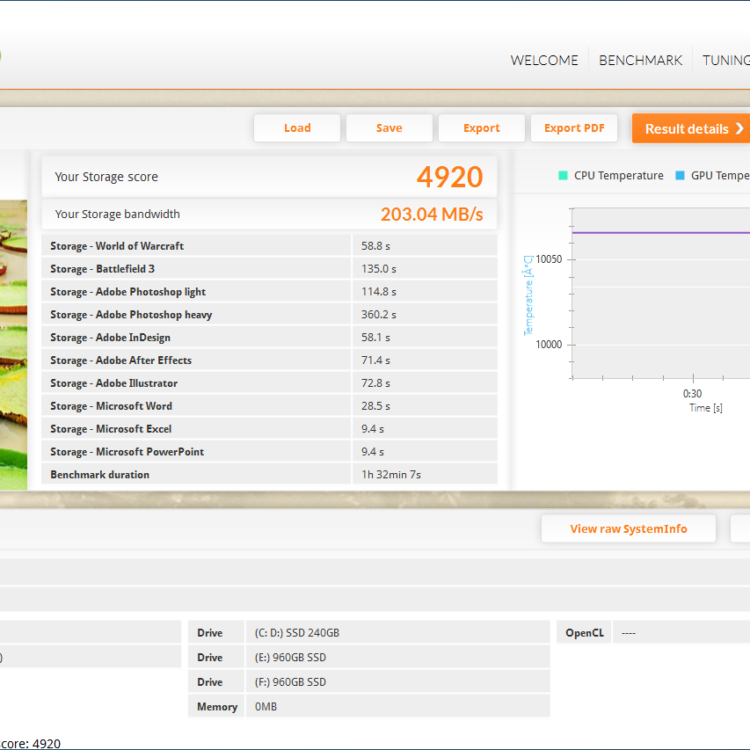Go to the TUNING tab

tap(726, 60)
